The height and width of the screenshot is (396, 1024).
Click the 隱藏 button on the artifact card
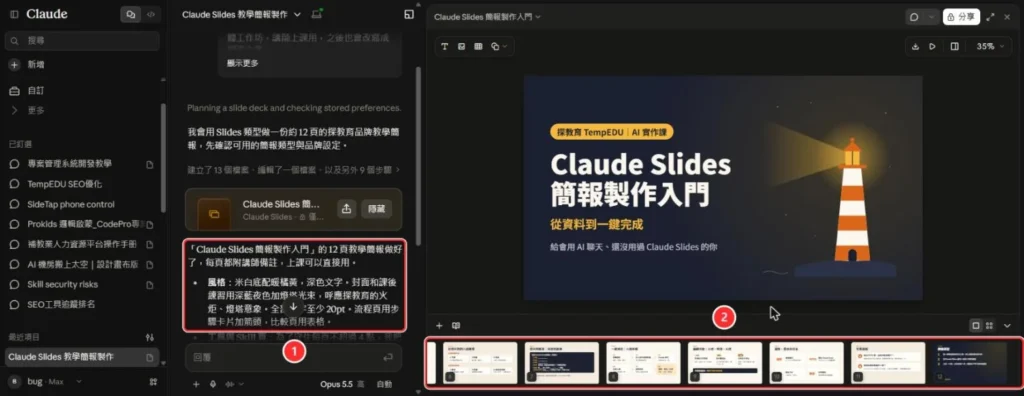[x=377, y=208]
